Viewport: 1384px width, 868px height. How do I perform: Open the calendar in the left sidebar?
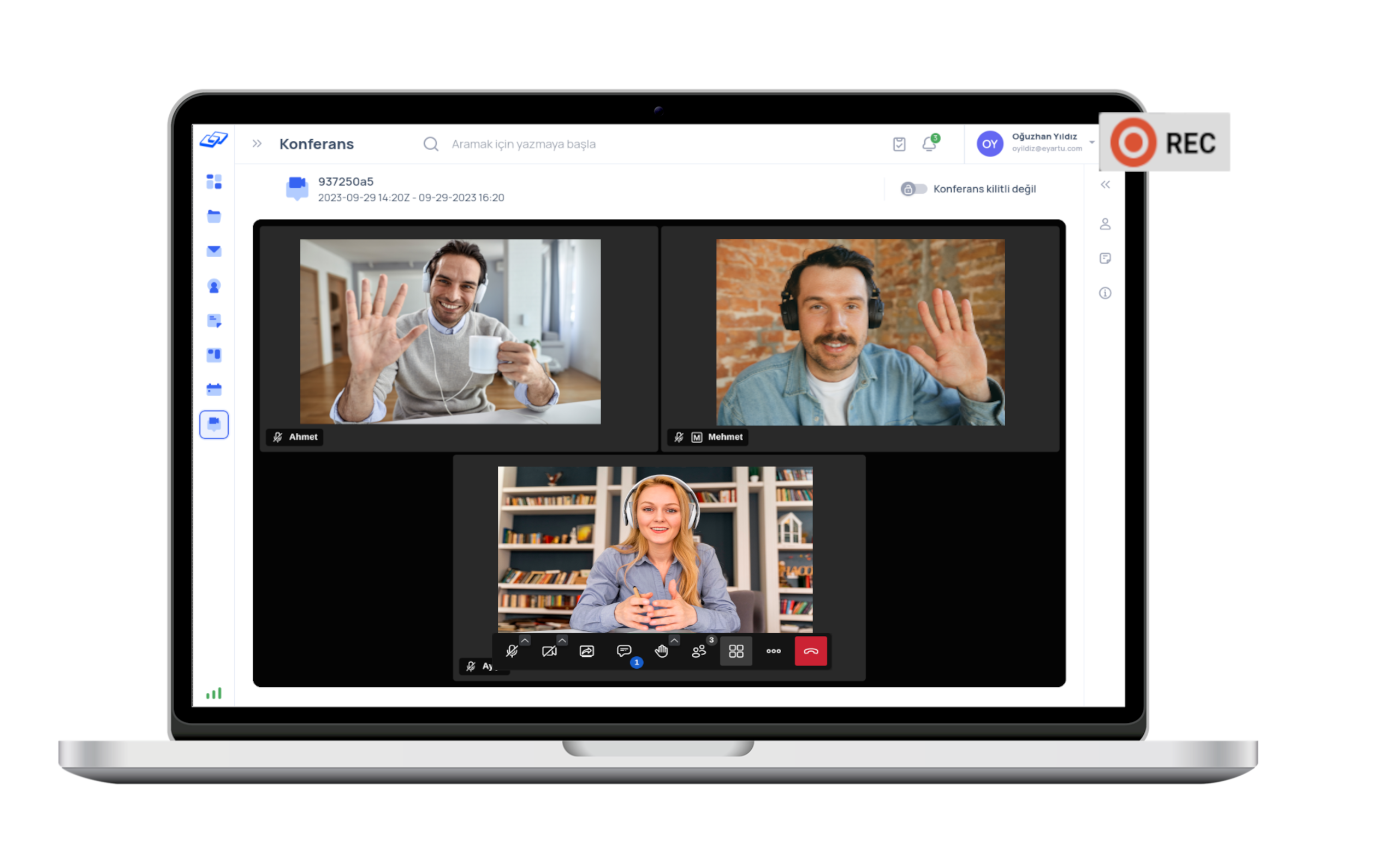click(214, 389)
